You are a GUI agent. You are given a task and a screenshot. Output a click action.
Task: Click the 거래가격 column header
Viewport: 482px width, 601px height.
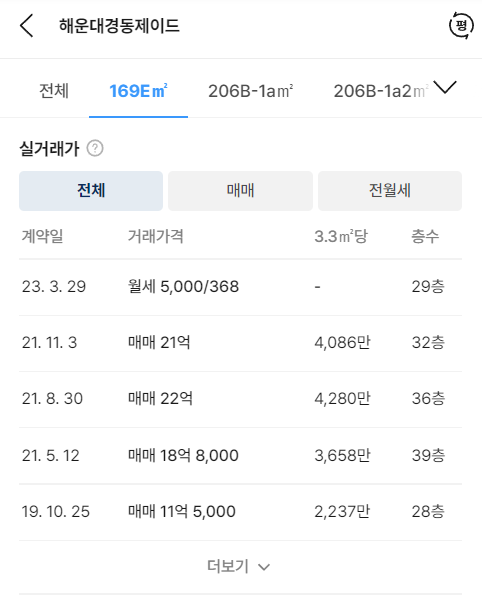156,236
